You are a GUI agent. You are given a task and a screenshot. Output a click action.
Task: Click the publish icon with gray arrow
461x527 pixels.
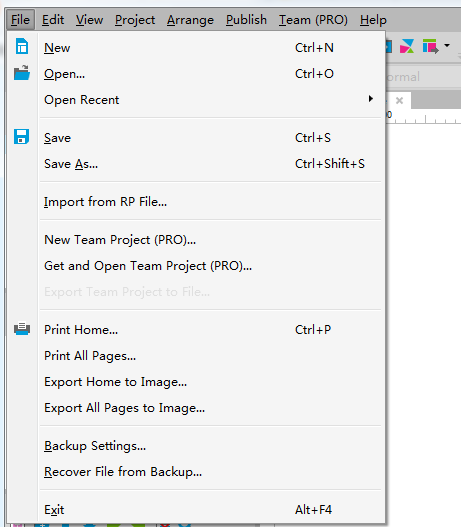point(430,46)
